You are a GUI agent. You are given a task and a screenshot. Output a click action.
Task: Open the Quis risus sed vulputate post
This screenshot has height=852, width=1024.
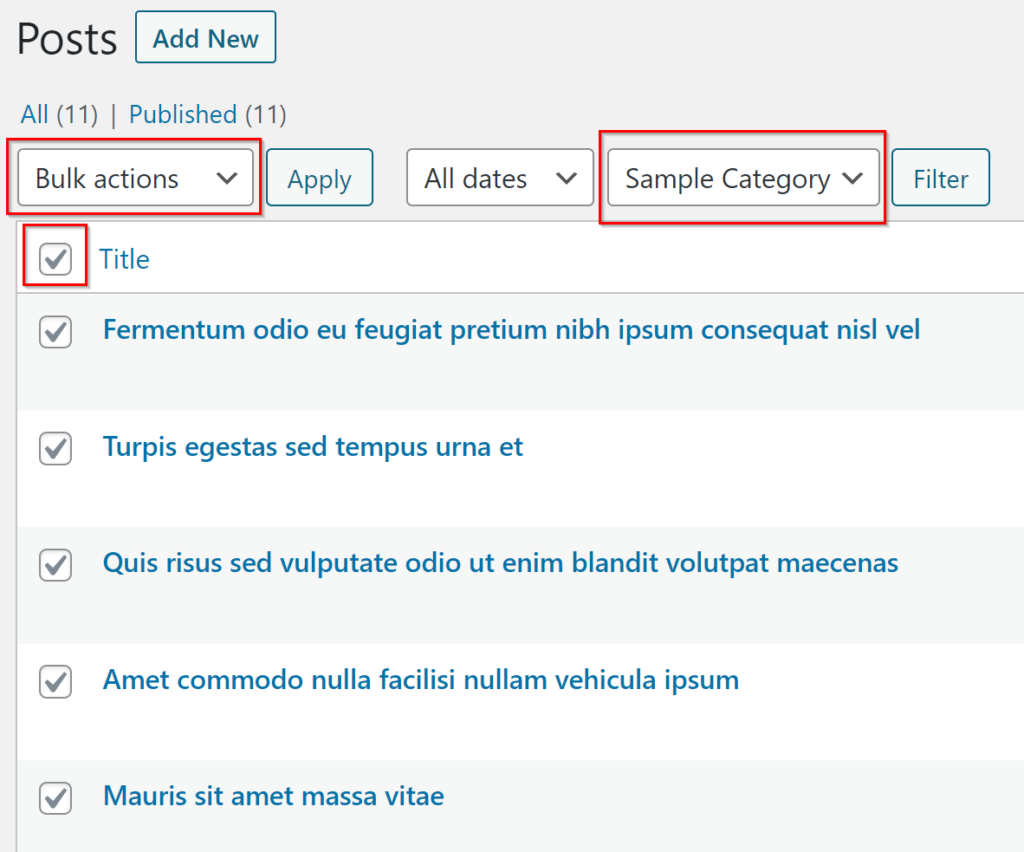500,563
